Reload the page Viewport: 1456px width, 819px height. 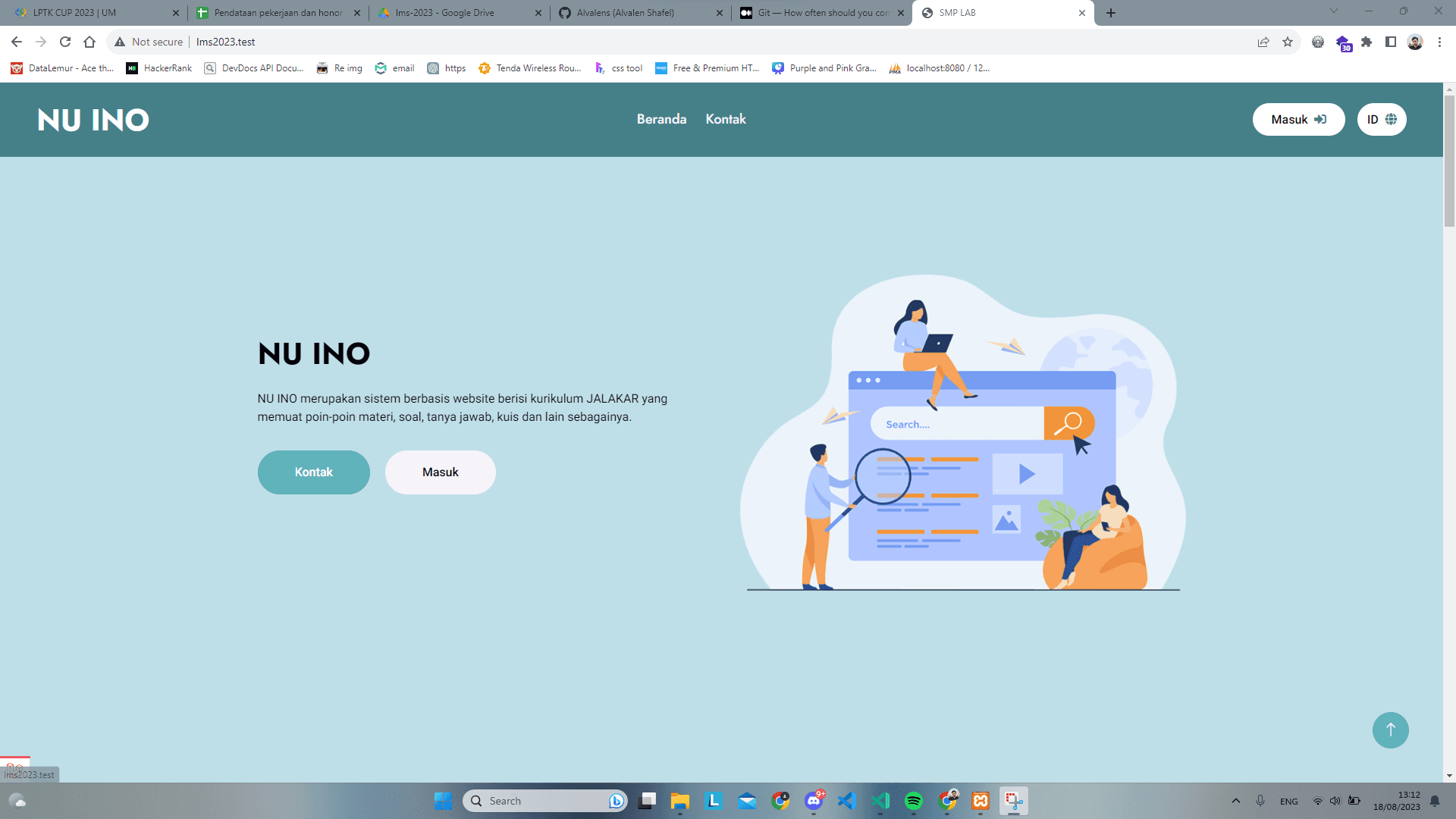coord(65,42)
